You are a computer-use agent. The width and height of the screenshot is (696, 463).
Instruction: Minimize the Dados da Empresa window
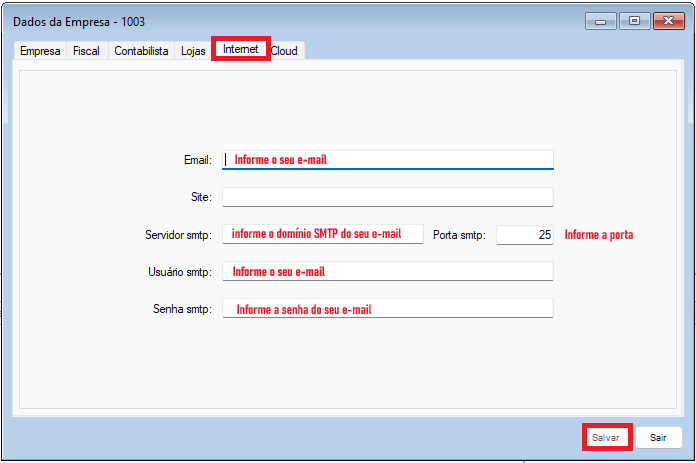coord(601,20)
